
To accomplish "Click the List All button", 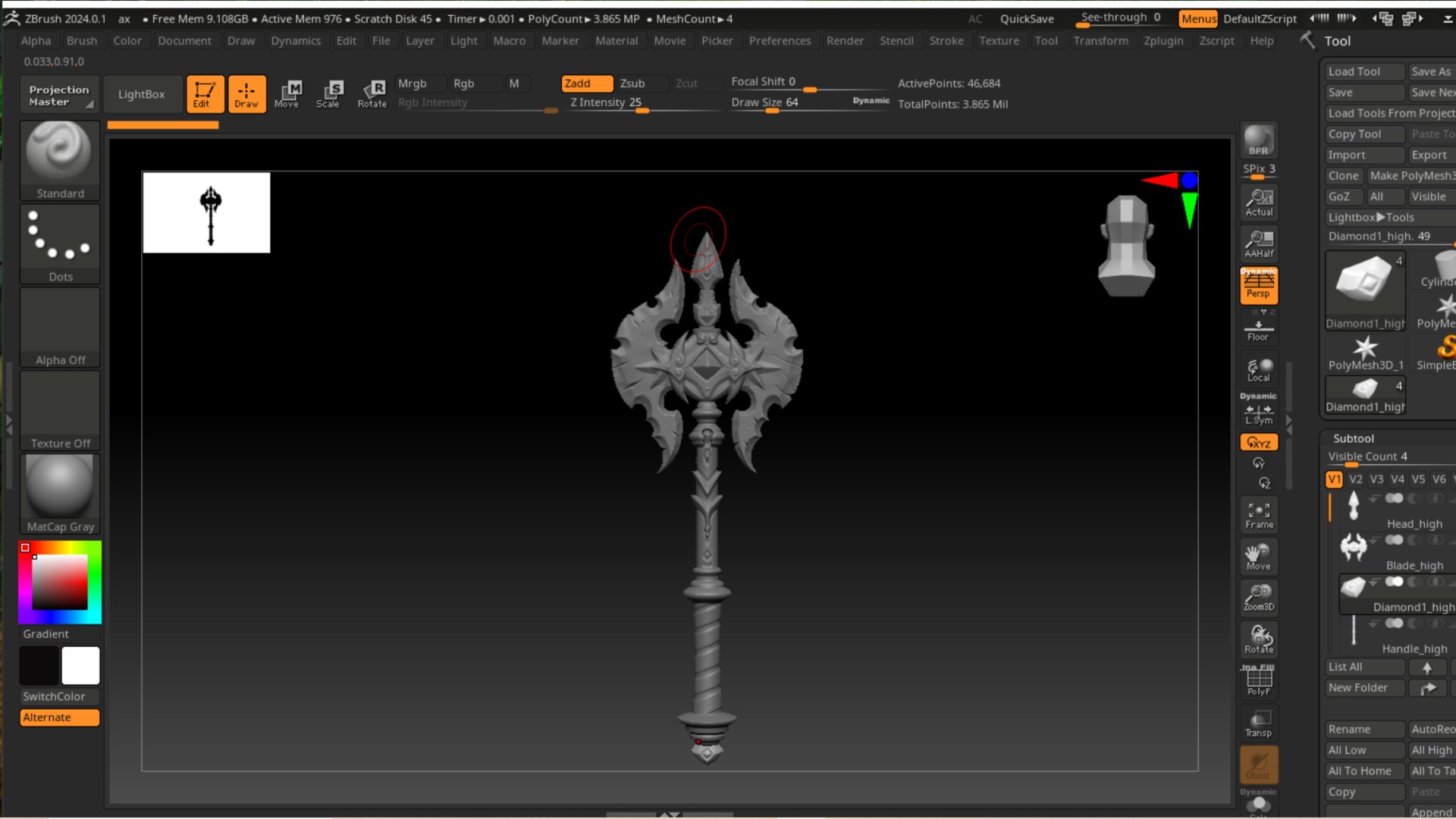I will pos(1365,667).
